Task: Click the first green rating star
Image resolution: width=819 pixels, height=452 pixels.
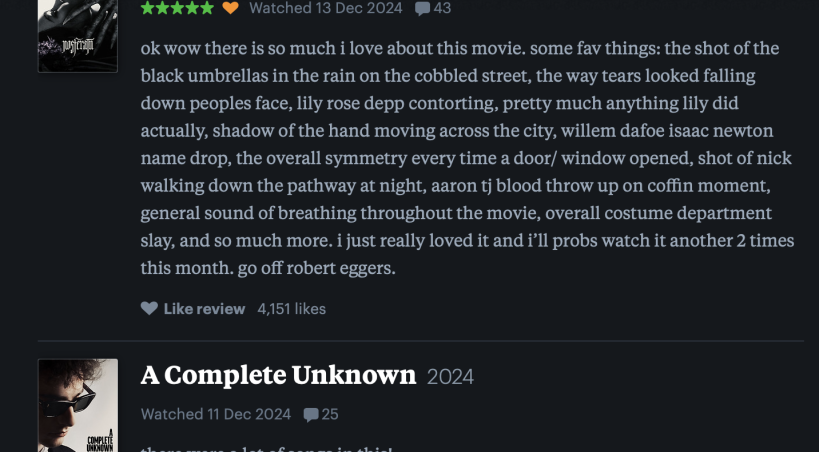Action: pyautogui.click(x=148, y=8)
